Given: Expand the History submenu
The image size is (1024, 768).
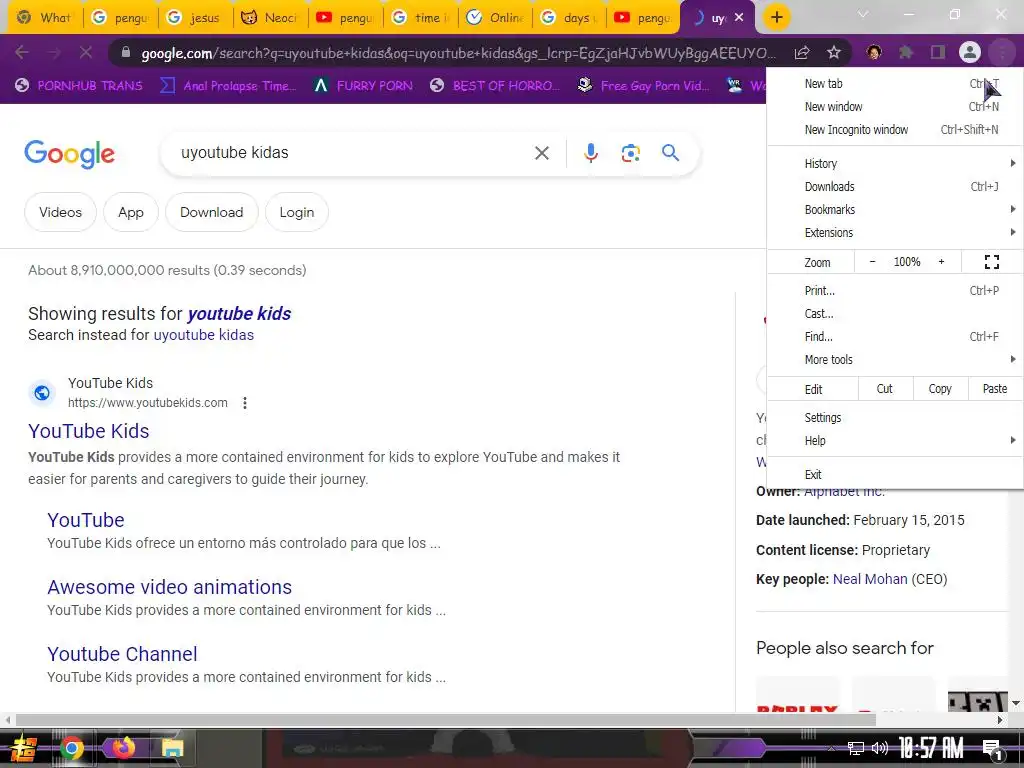Looking at the screenshot, I should click(x=895, y=164).
